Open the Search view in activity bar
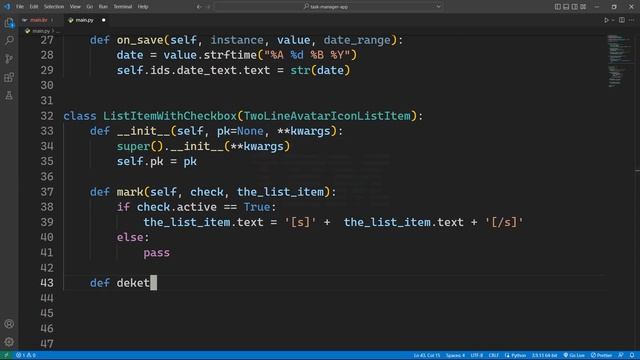 point(9,40)
